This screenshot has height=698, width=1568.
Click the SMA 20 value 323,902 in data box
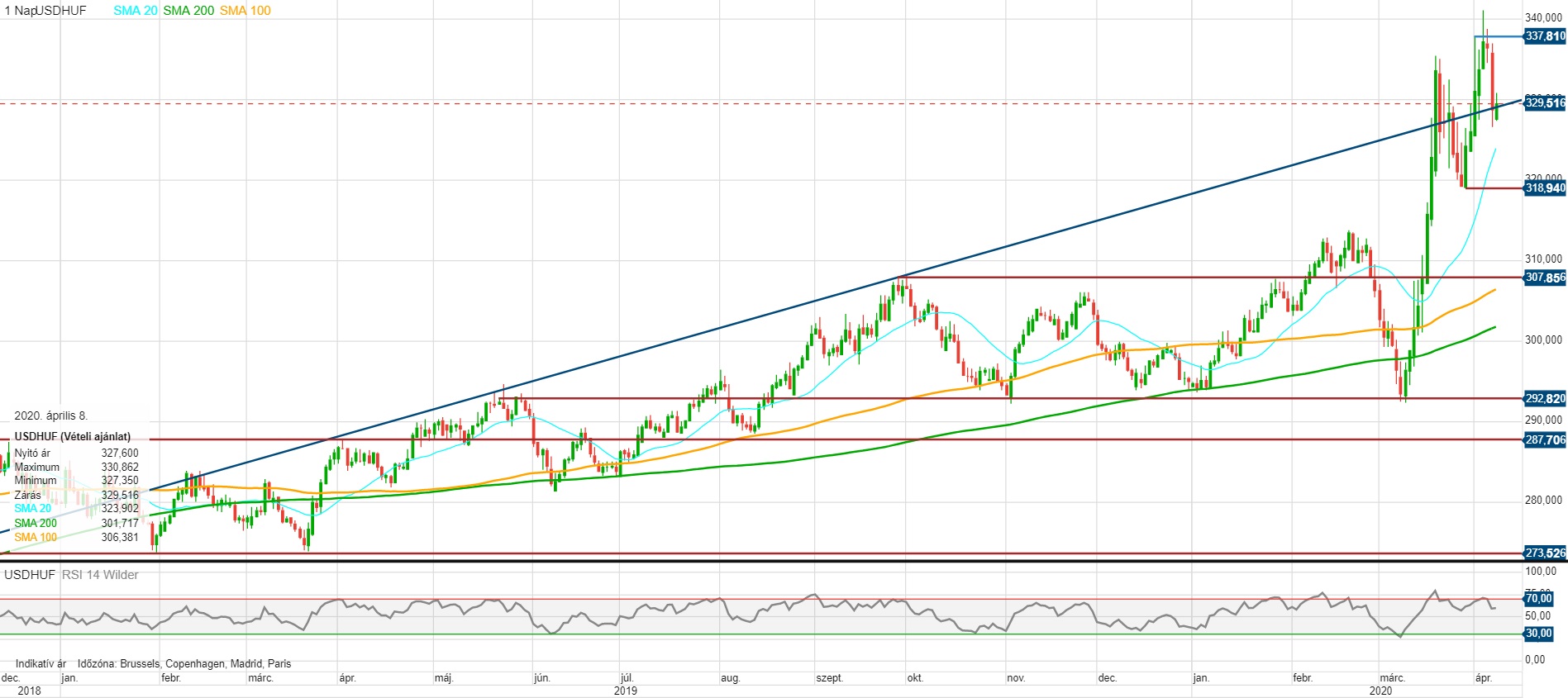pyautogui.click(x=120, y=509)
